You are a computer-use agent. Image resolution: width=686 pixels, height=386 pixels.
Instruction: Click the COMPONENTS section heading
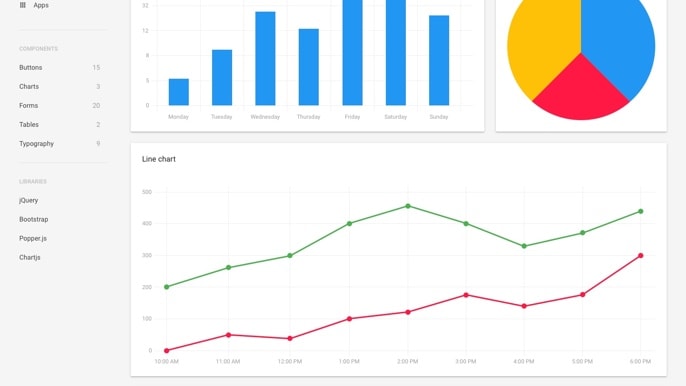click(x=38, y=49)
